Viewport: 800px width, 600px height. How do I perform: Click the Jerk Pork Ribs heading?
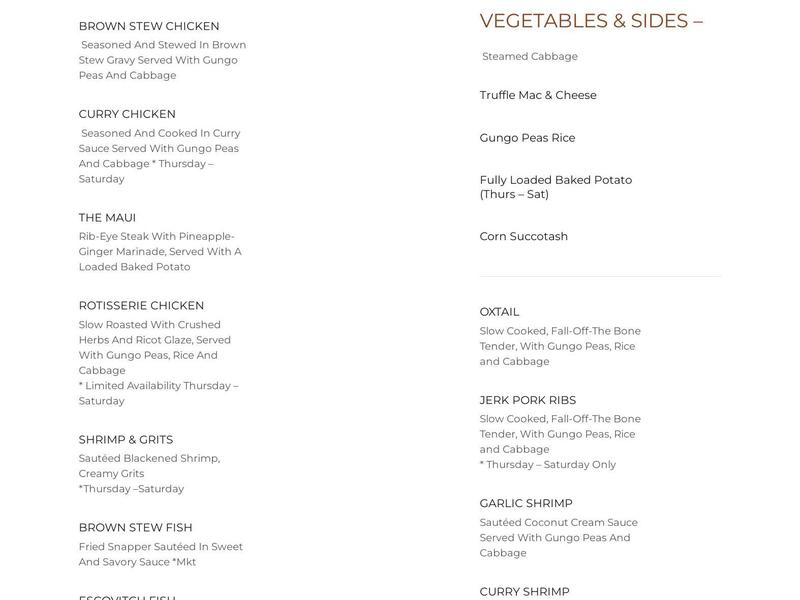pos(528,400)
